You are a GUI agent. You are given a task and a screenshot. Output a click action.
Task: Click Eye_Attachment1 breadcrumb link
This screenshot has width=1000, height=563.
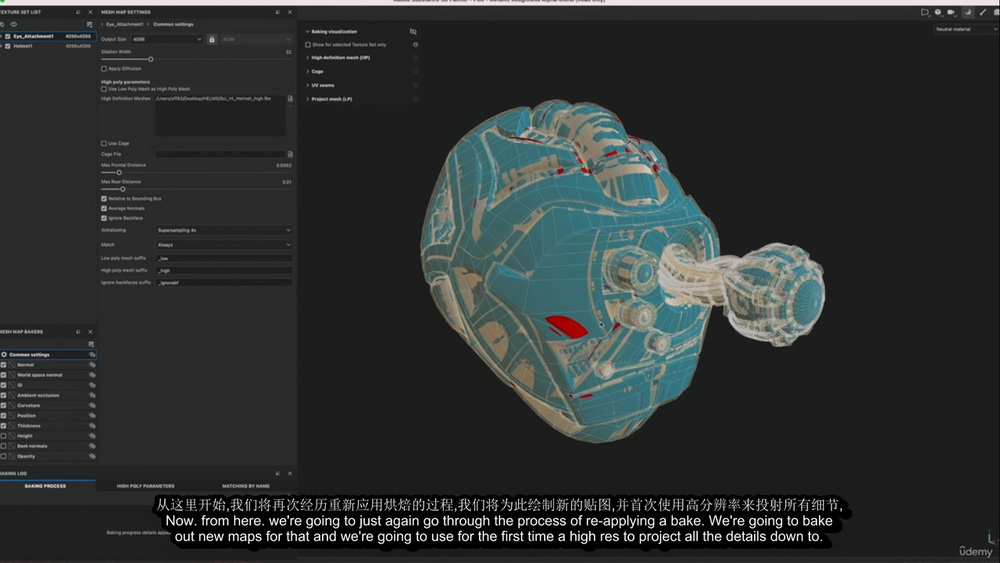point(124,24)
